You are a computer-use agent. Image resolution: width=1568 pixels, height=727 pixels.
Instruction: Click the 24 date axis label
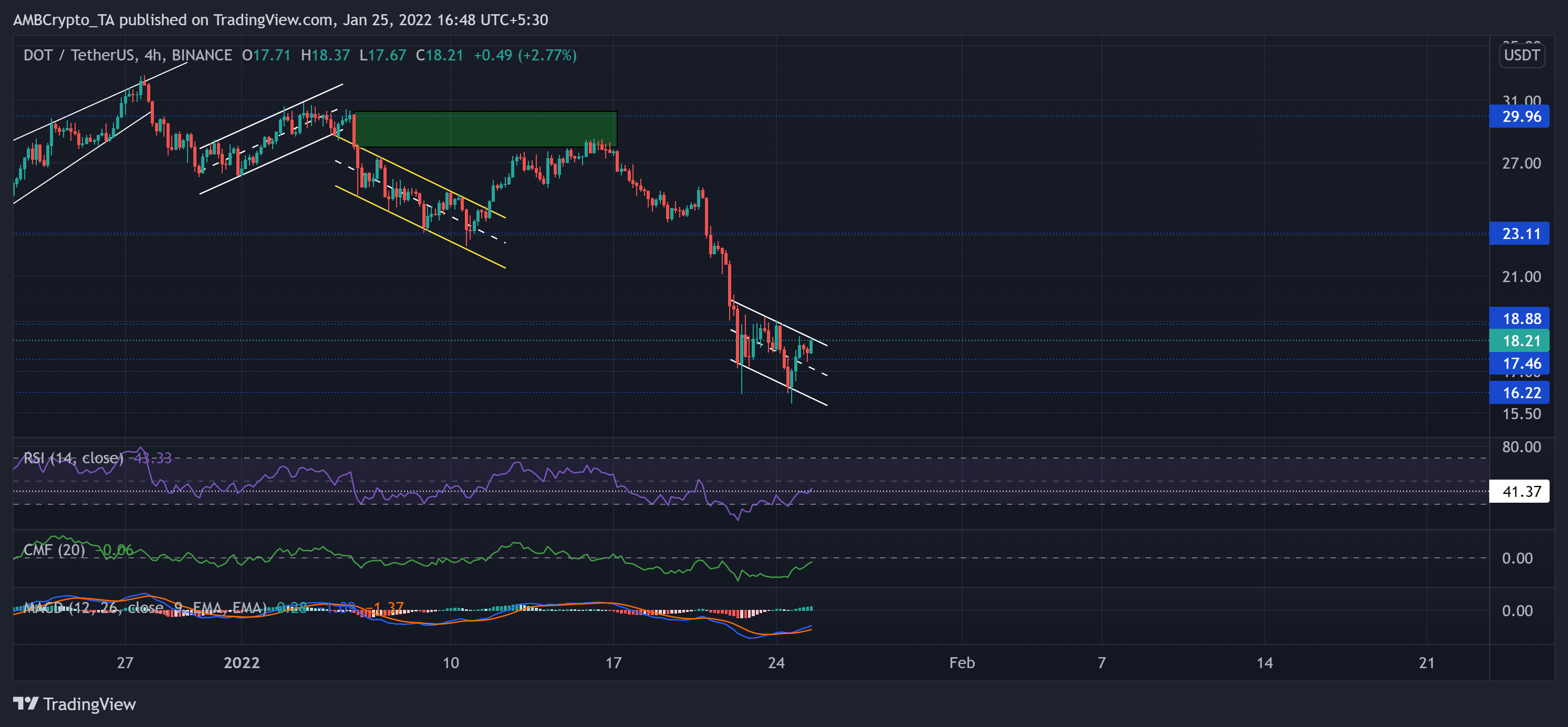776,663
